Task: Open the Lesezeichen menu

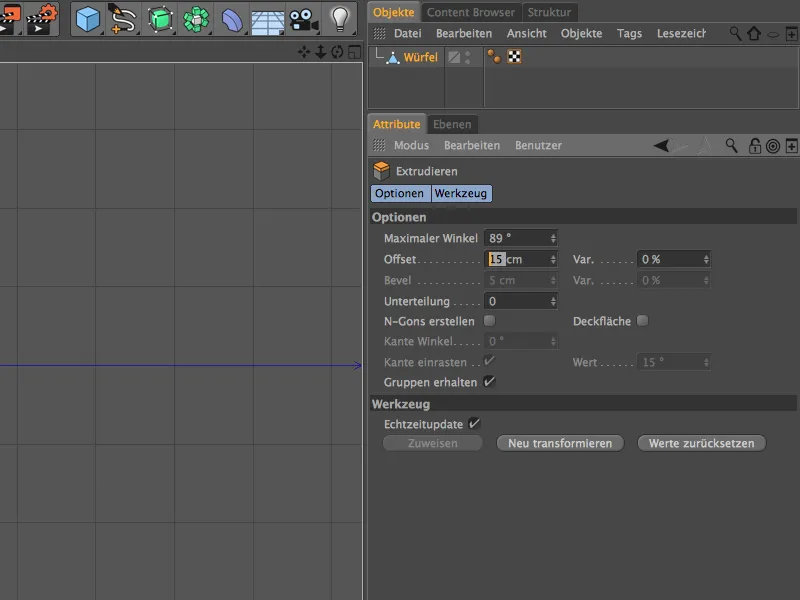Action: pyautogui.click(x=681, y=34)
